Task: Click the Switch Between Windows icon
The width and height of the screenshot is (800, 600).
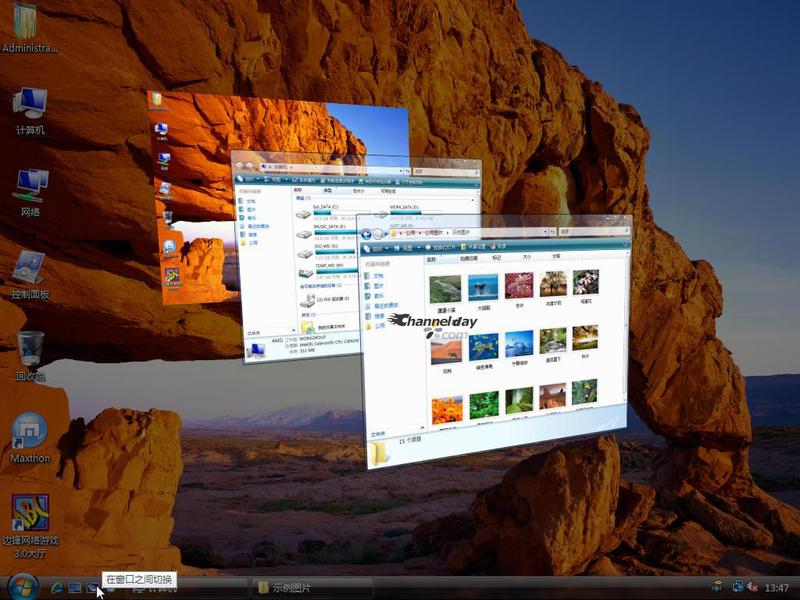Action: click(93, 588)
